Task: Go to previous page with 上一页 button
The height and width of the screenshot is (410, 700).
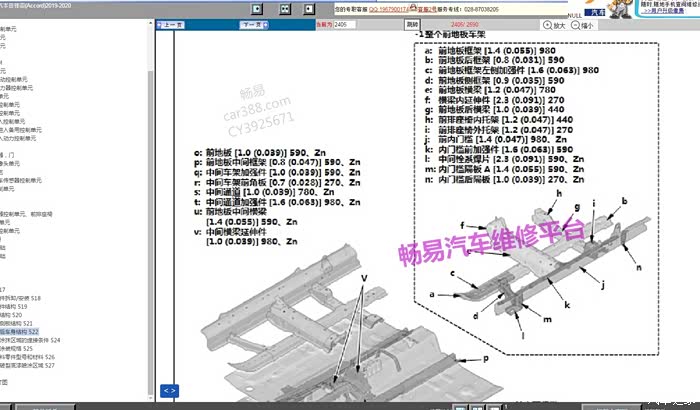Action: [171, 25]
